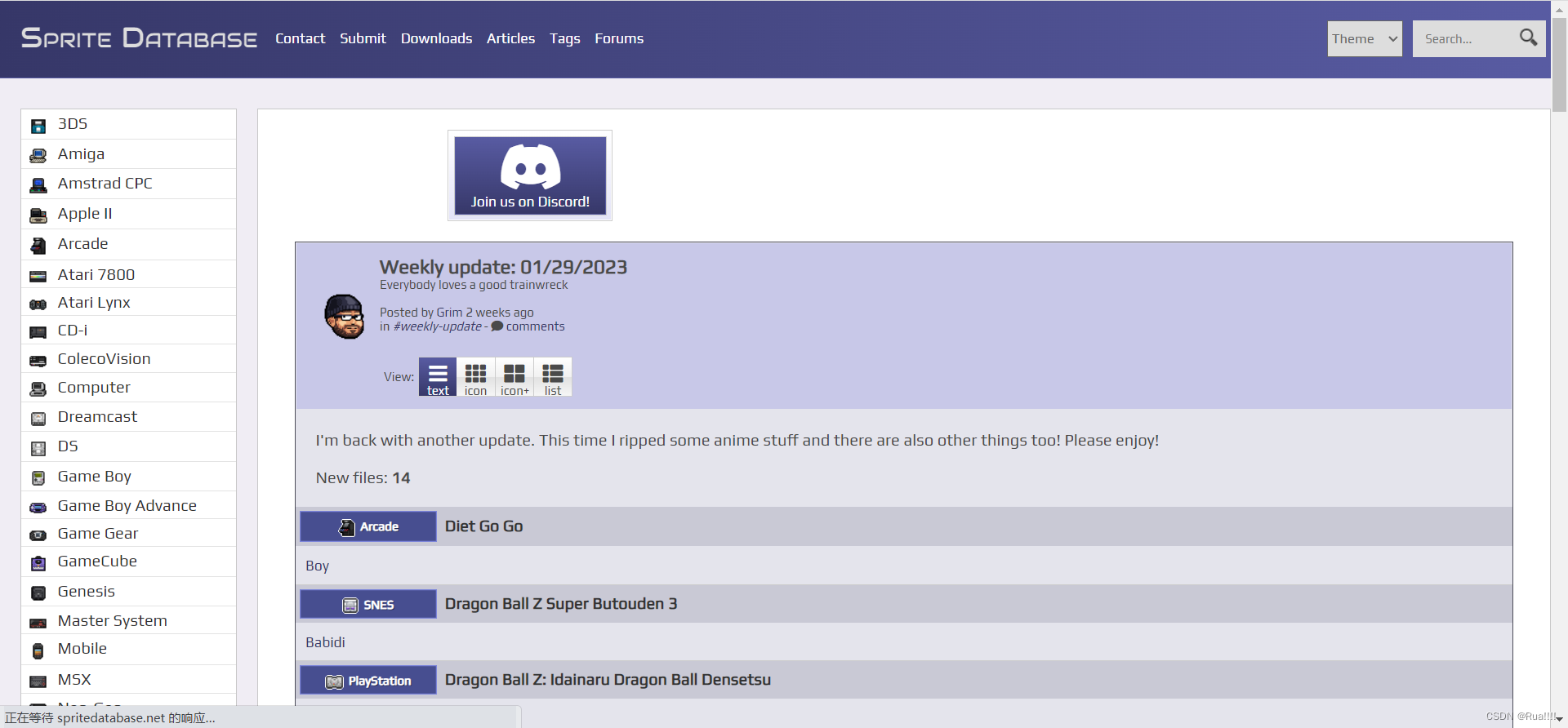
Task: Select Game Boy Advance text in sidebar
Action: [127, 506]
